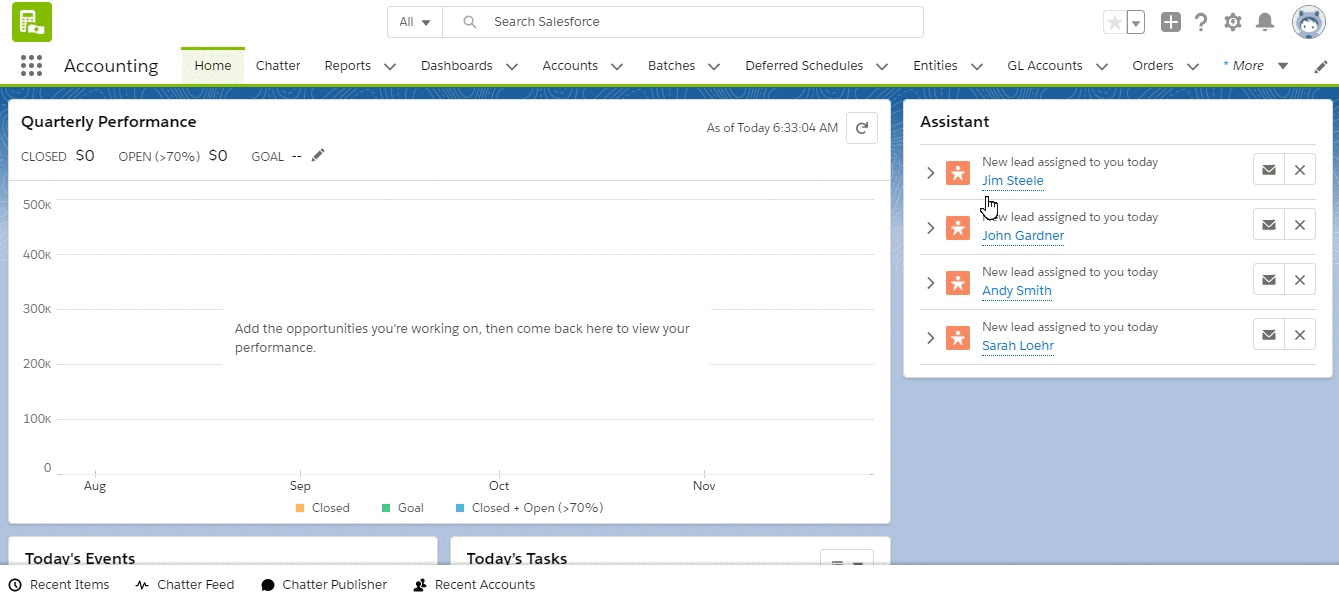Open the user profile avatar
Screen dimensions: 1339x605
[x=1308, y=22]
